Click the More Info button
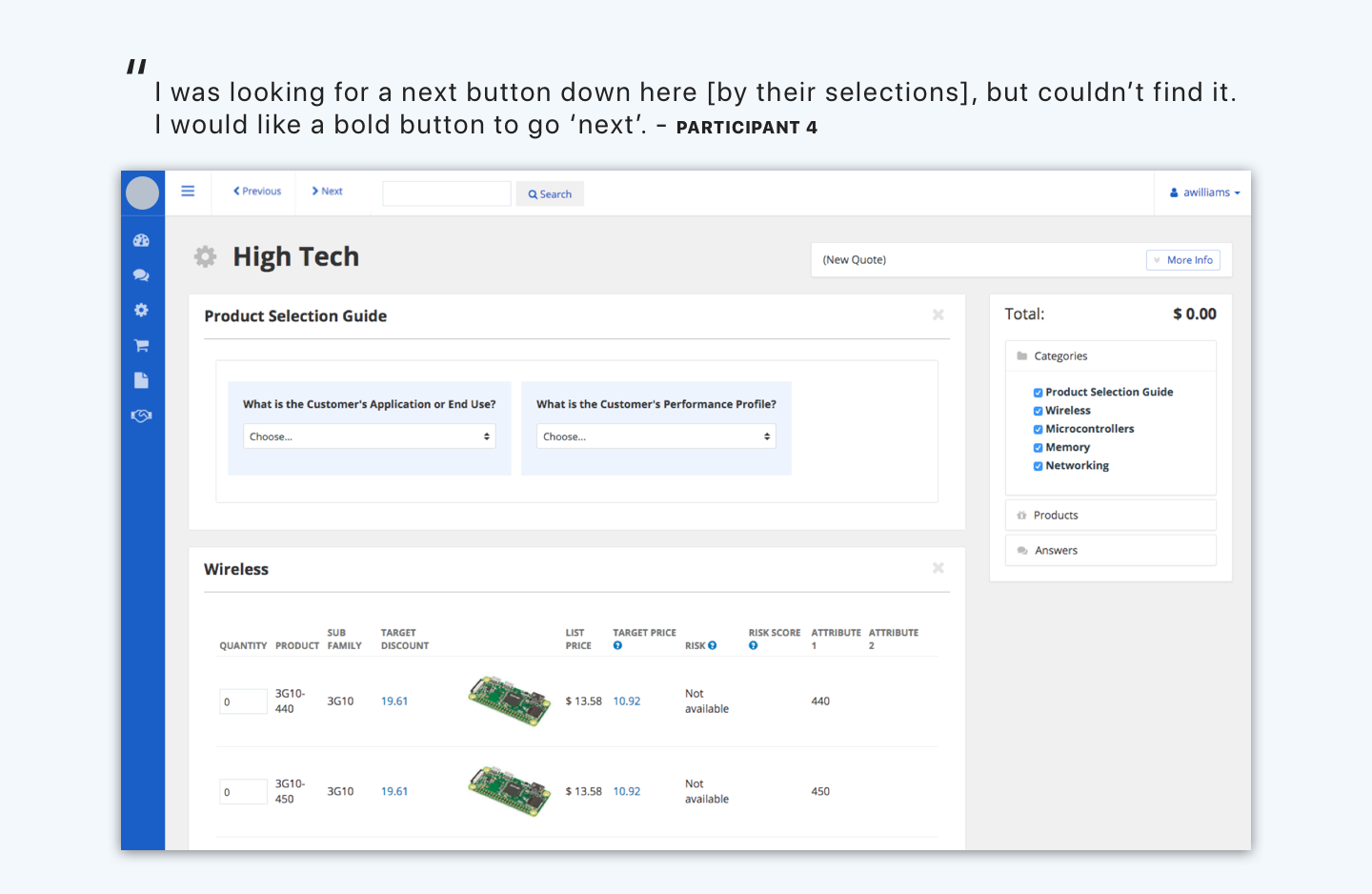This screenshot has height=894, width=1372. (x=1182, y=260)
